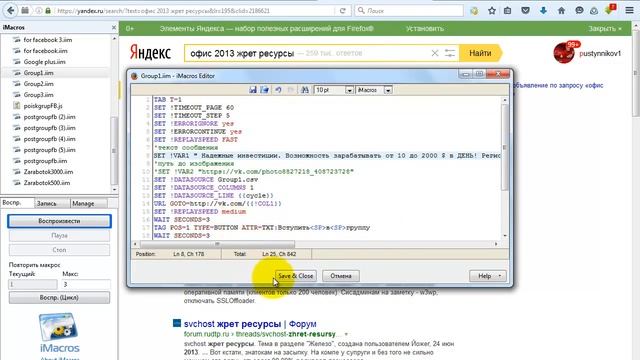Open the chat bubble toolbar icon

(x=579, y=11)
